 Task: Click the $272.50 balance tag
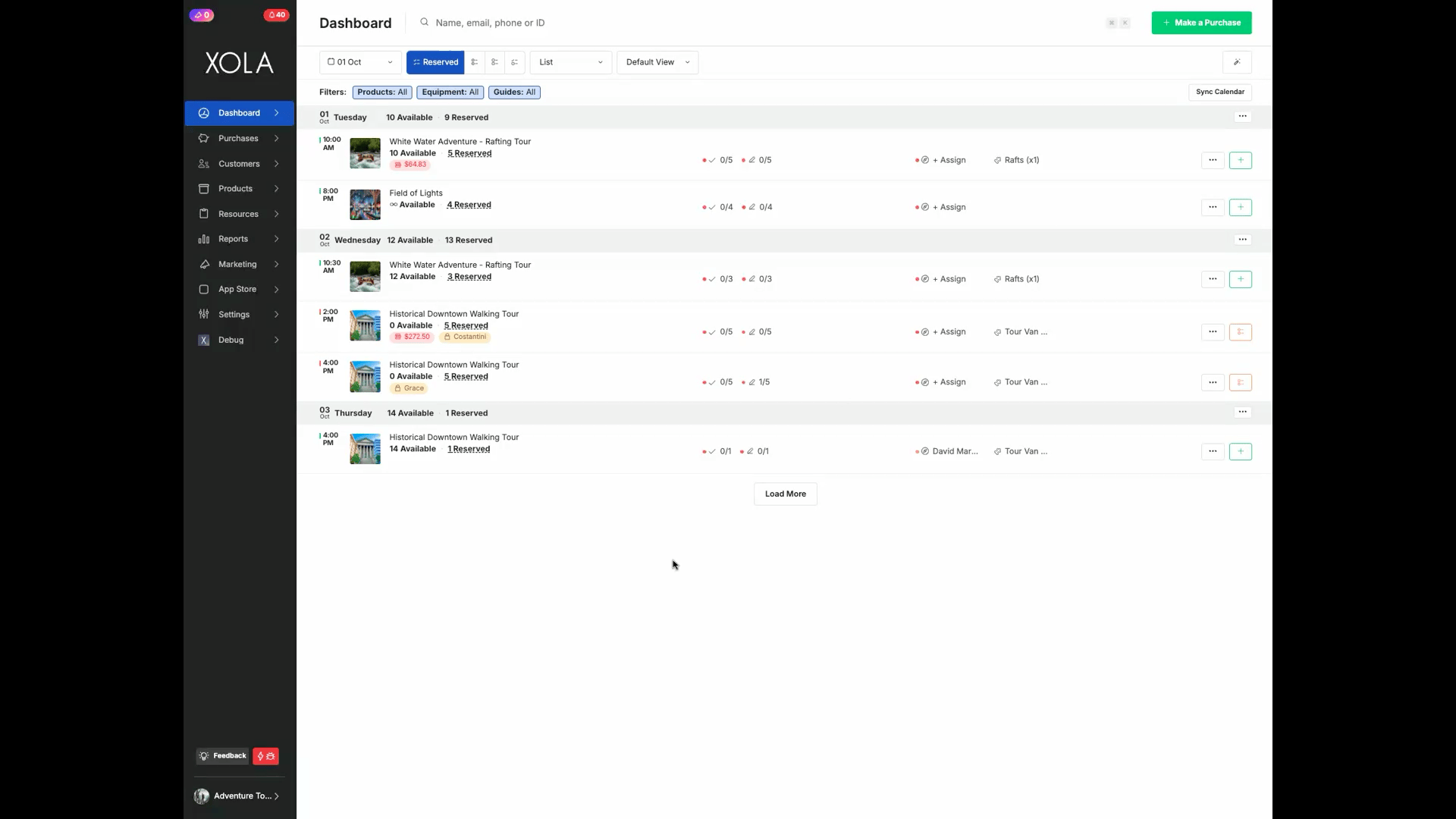413,337
